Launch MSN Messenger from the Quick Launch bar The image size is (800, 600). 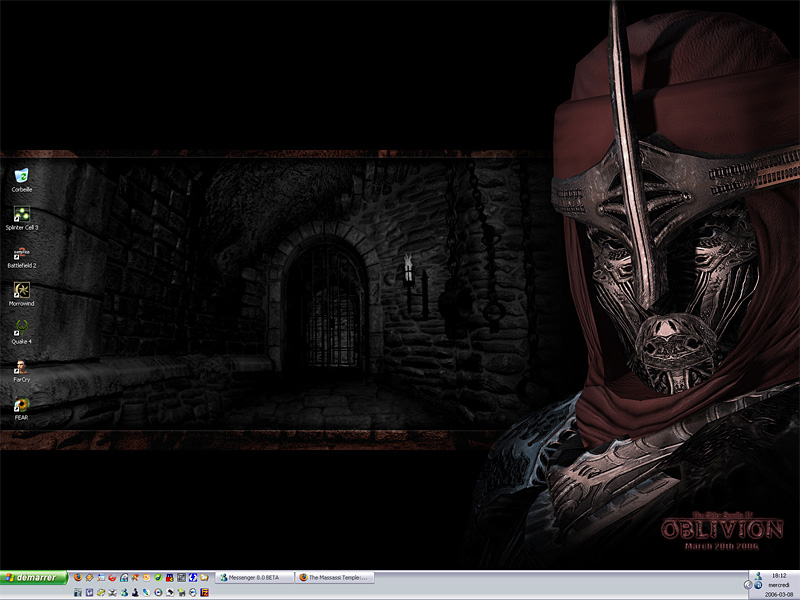pyautogui.click(x=124, y=592)
